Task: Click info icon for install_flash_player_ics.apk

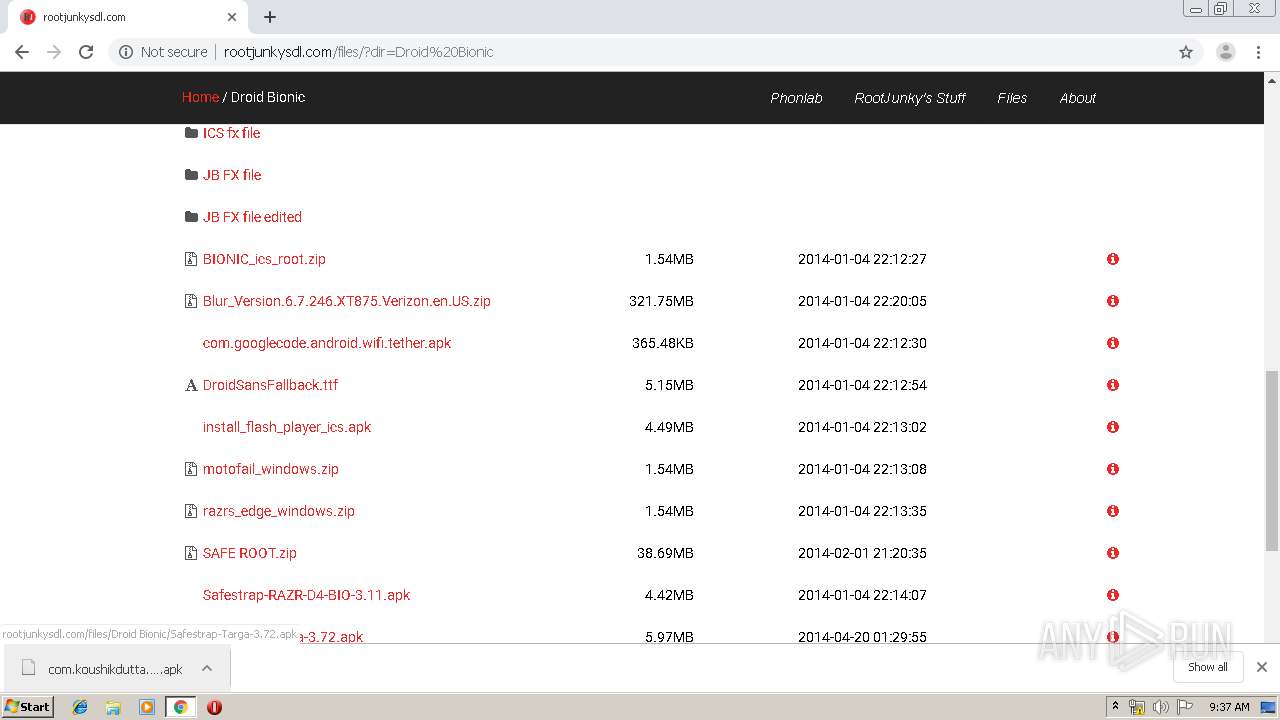Action: point(1112,427)
